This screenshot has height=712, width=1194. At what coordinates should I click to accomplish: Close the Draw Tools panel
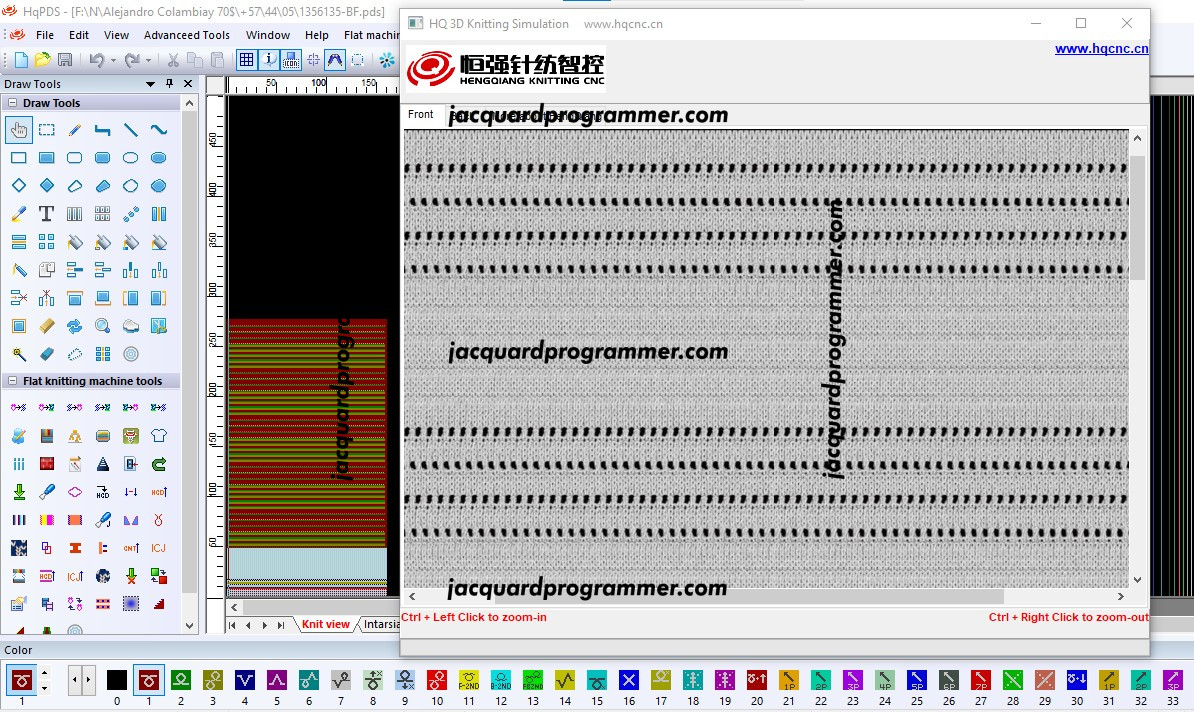coord(188,84)
